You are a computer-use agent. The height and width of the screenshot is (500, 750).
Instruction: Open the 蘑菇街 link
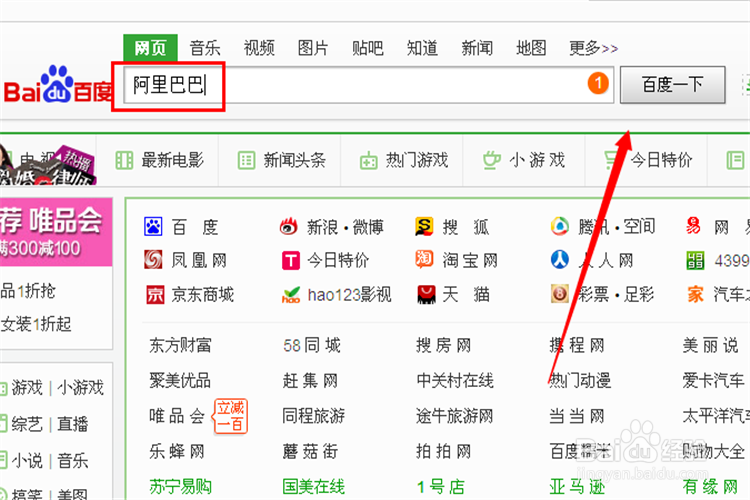pos(310,451)
